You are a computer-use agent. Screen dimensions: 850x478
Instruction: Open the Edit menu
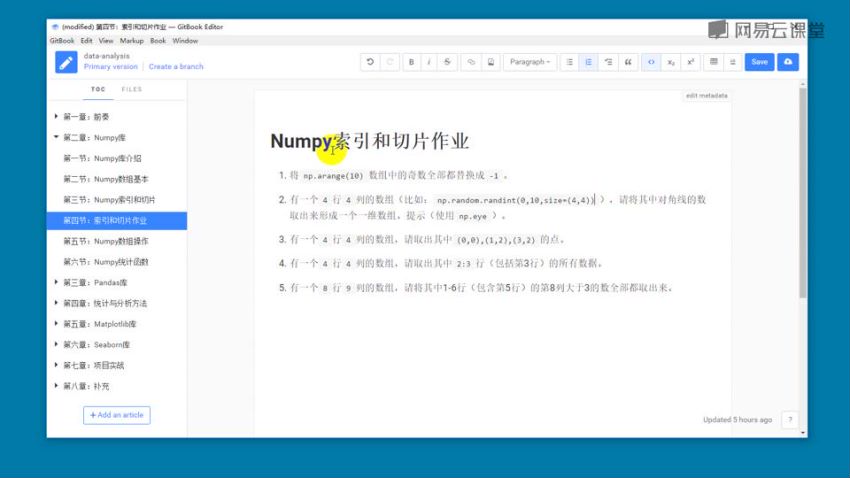pos(87,41)
